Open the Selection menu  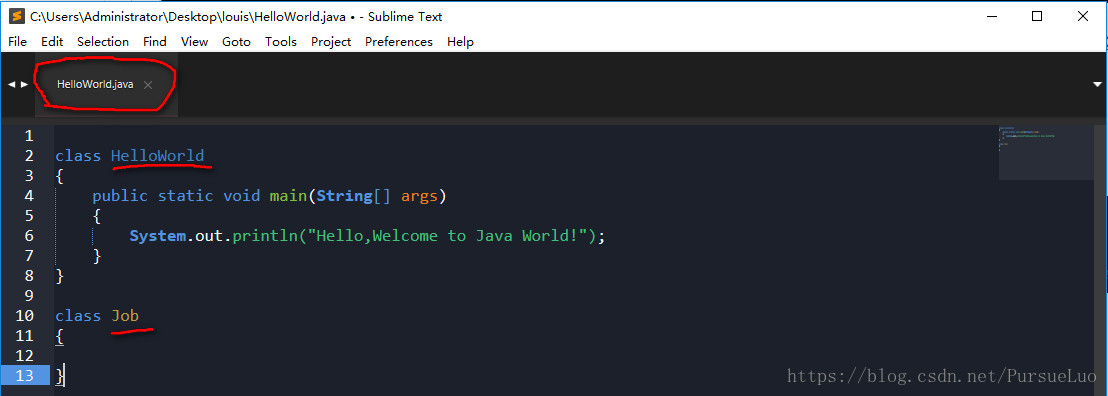[x=103, y=42]
